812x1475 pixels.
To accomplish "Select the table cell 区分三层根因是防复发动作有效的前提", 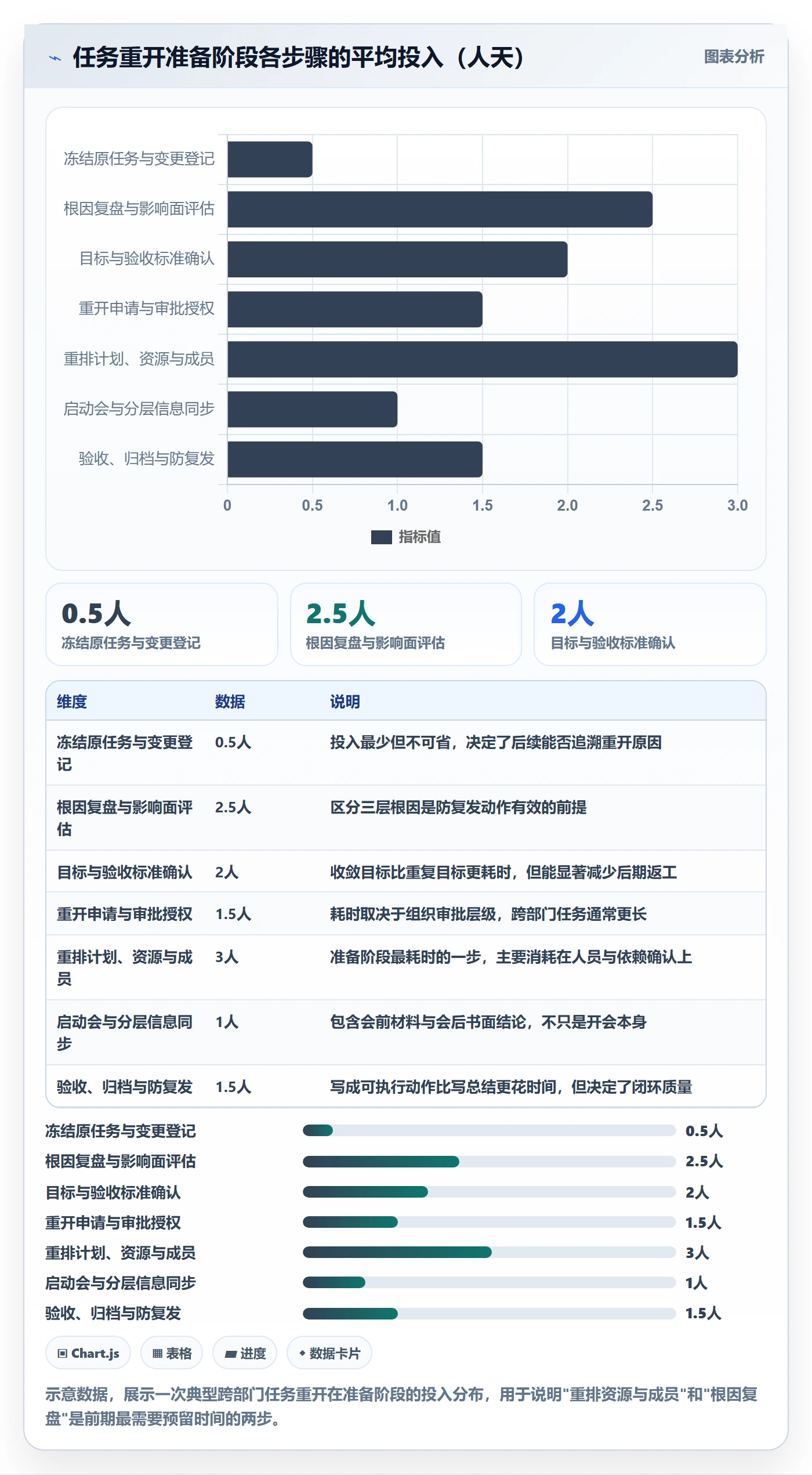I will click(458, 807).
